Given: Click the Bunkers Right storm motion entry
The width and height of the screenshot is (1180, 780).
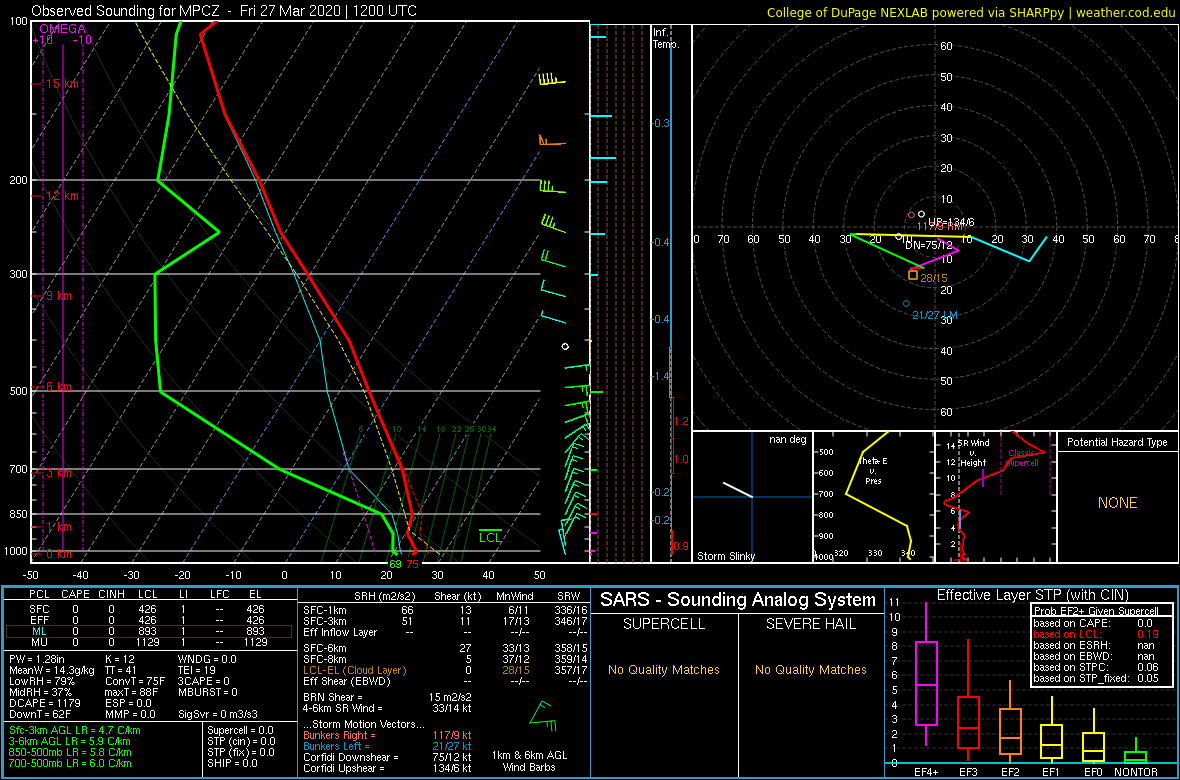Looking at the screenshot, I should (388, 736).
